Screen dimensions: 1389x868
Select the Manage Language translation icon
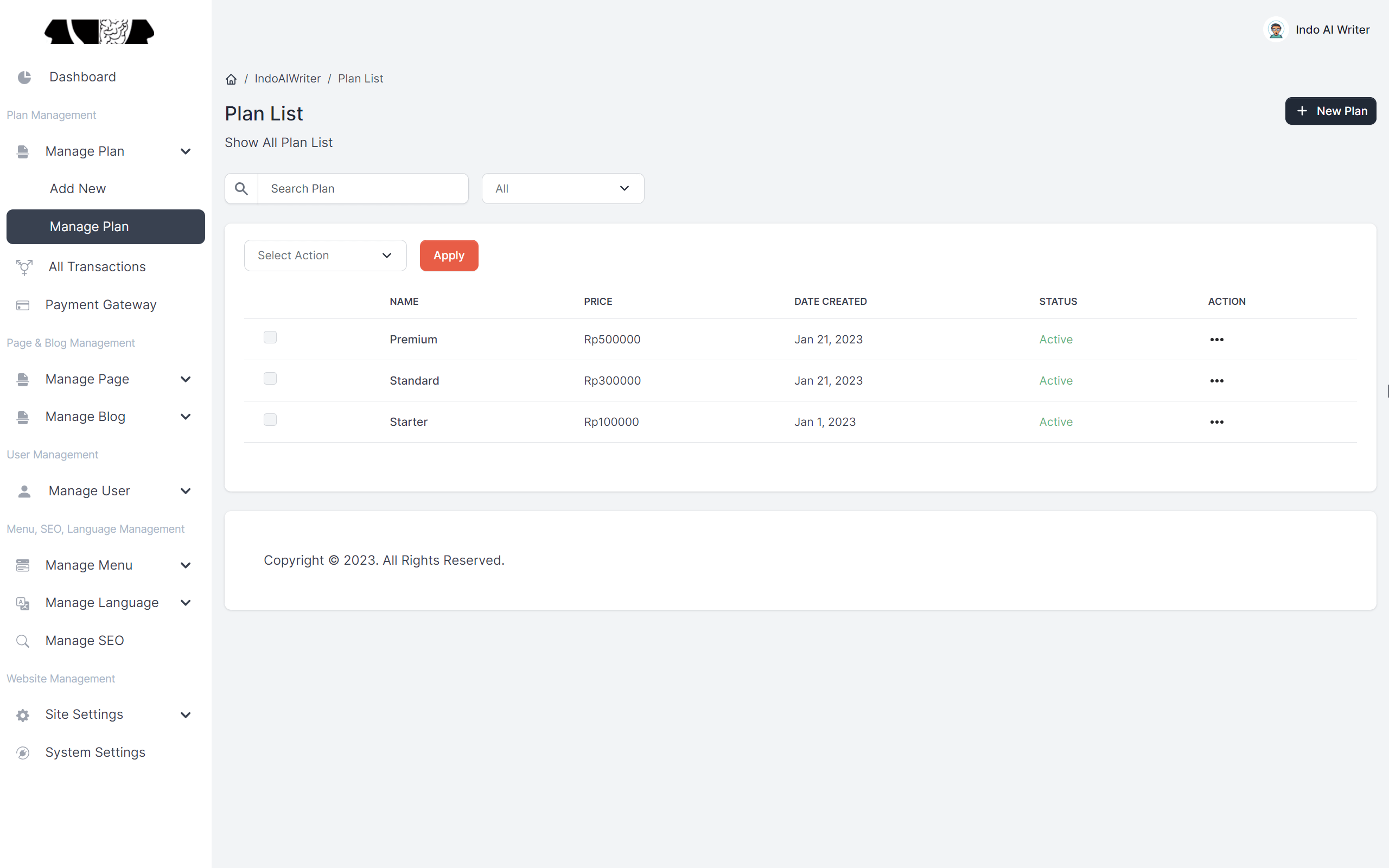coord(22,603)
